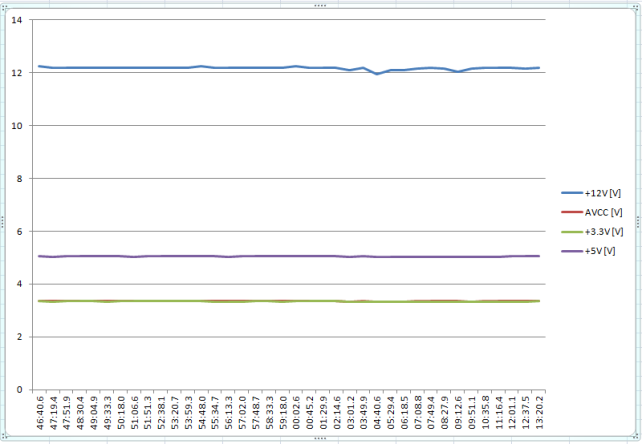Select the +3.3V [V] legend entry
This screenshot has width=642, height=444.
tap(592, 232)
